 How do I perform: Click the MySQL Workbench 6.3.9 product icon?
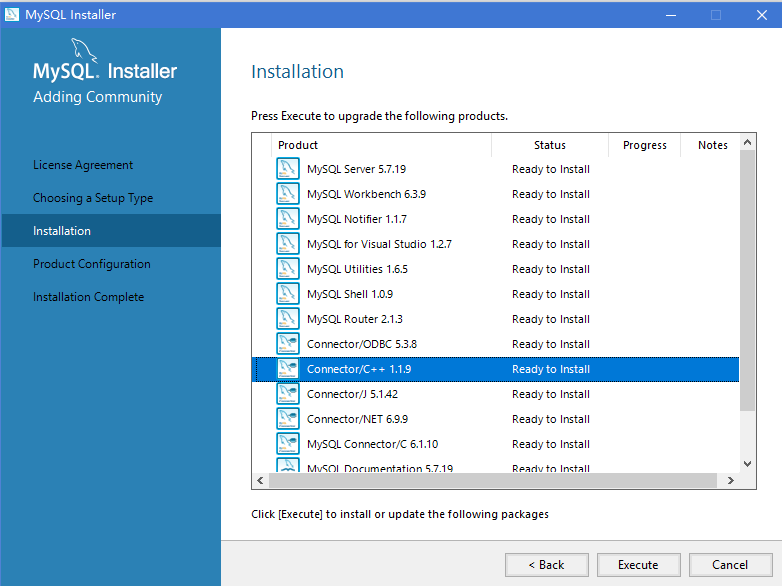pyautogui.click(x=288, y=194)
